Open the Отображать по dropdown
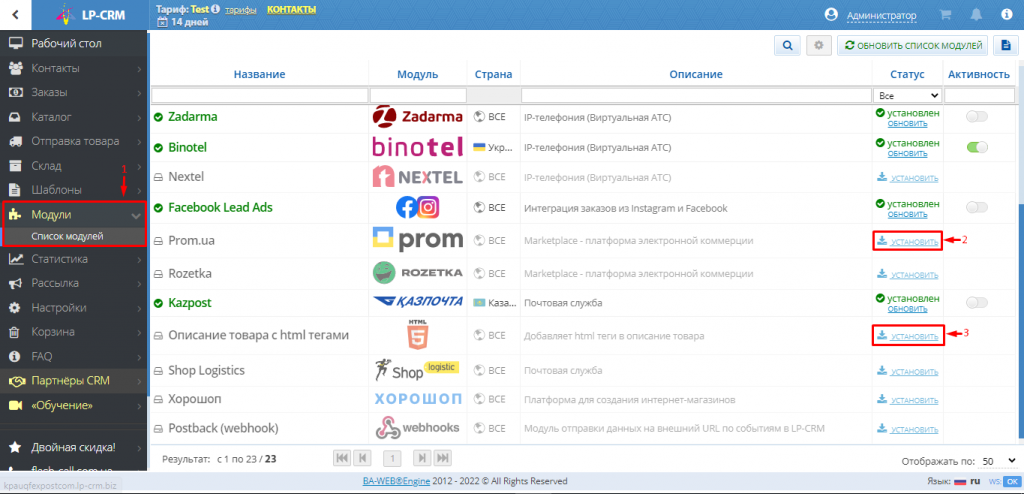This screenshot has width=1024, height=494. pos(999,461)
